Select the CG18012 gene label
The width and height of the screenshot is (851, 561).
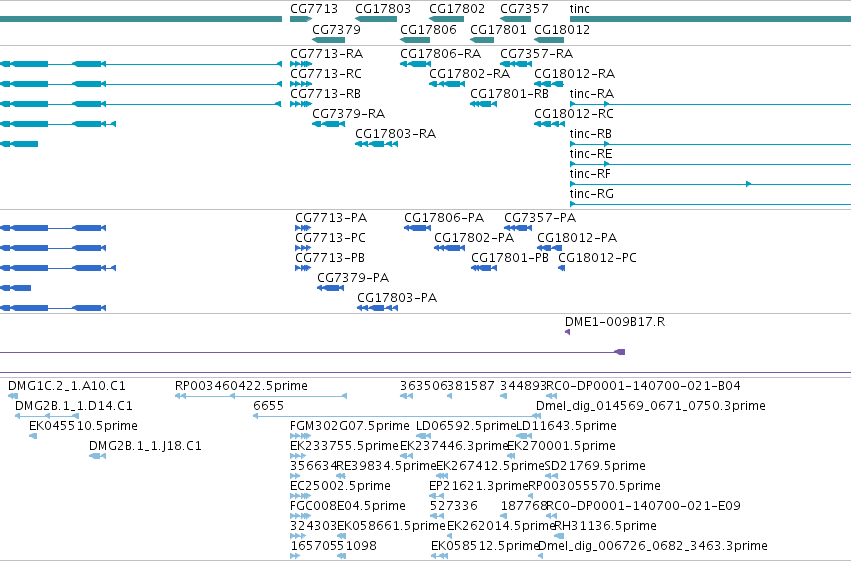[x=562, y=29]
